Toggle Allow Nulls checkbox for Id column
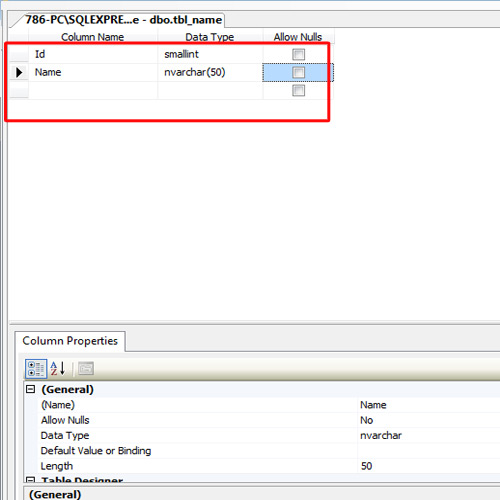The width and height of the screenshot is (500, 500). [x=298, y=54]
